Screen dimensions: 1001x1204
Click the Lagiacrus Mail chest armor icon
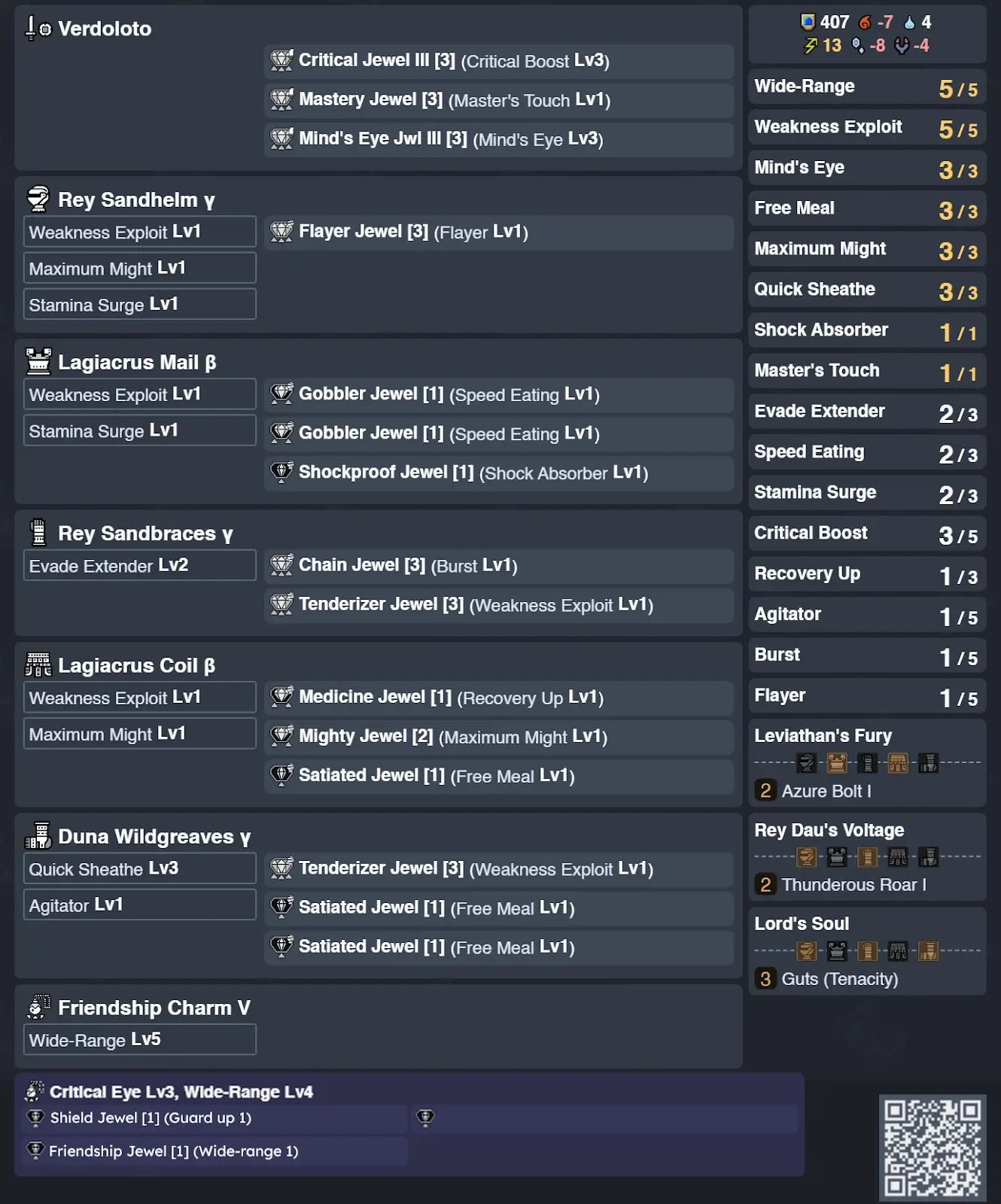tap(38, 362)
